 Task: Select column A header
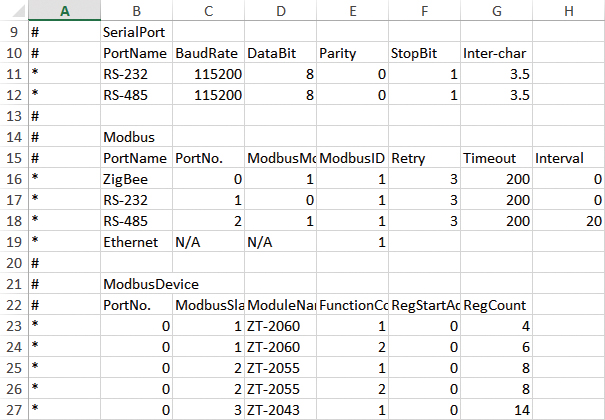point(64,10)
